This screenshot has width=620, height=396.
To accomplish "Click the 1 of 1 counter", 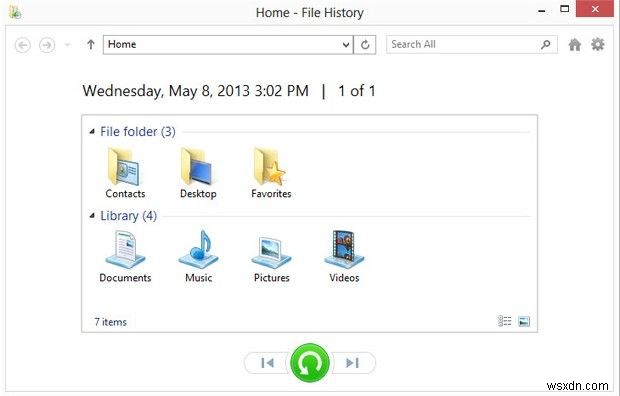I will pyautogui.click(x=357, y=91).
